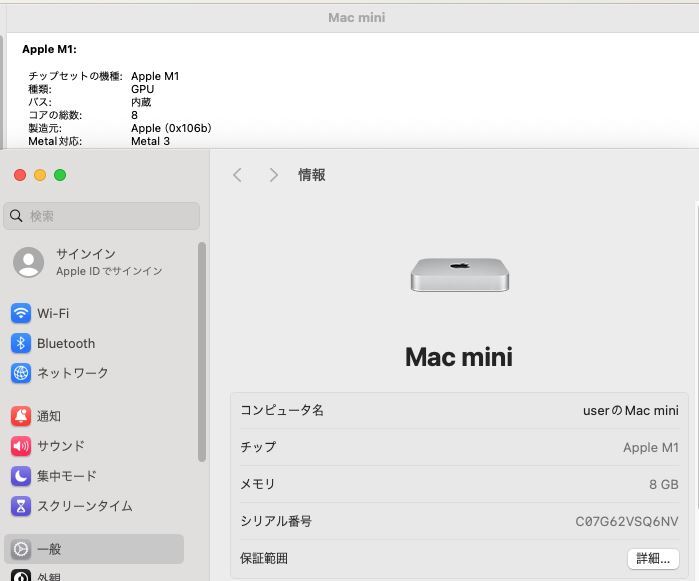Go back with left chevron
The image size is (699, 581).
pos(238,175)
